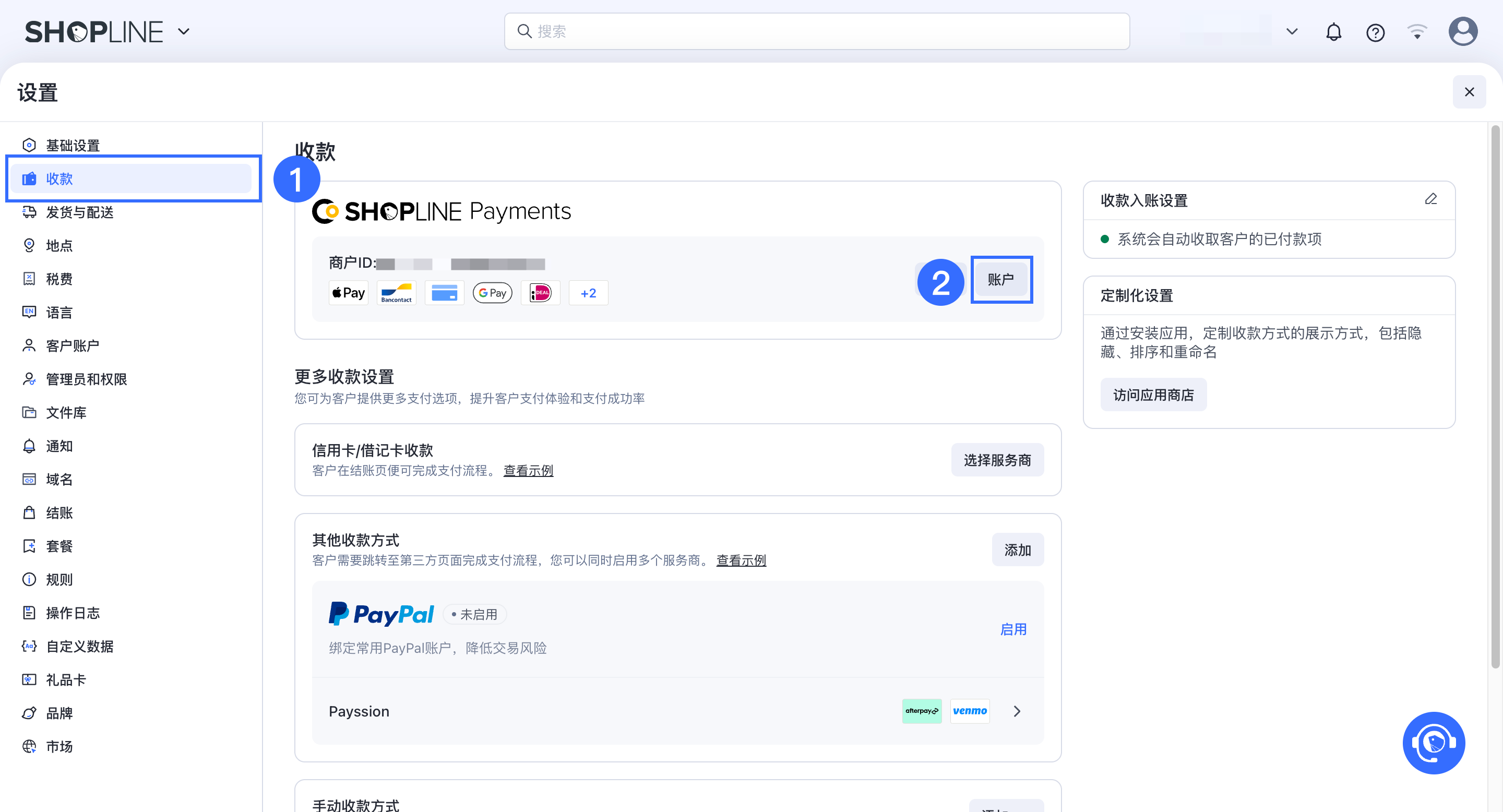Click the notification bell icon
1503x812 pixels.
pyautogui.click(x=1333, y=32)
